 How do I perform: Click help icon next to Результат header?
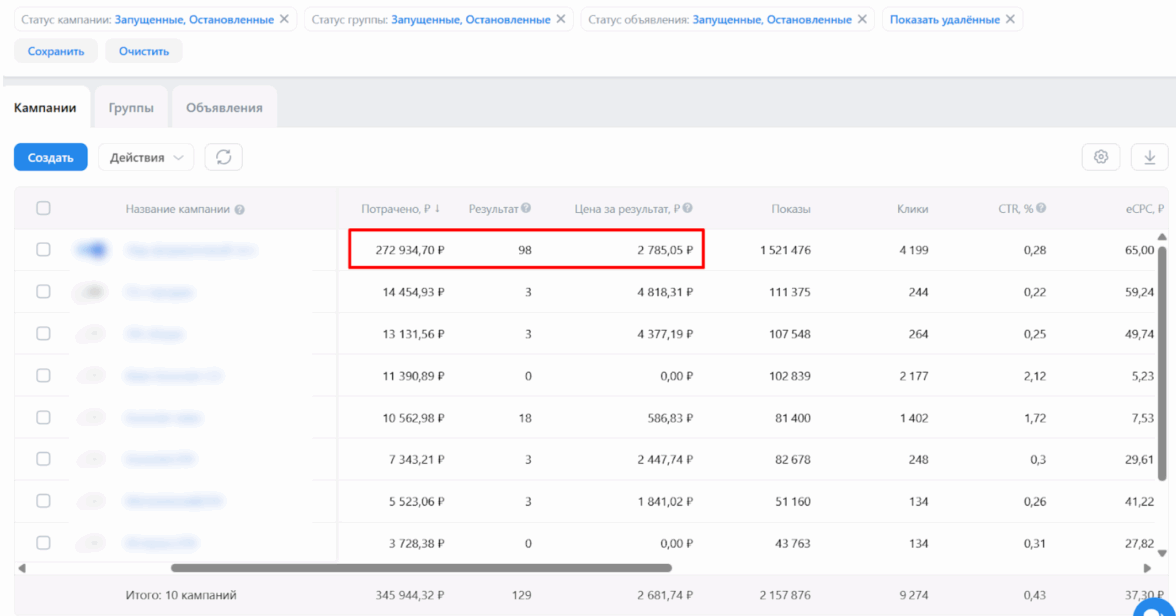coord(526,209)
